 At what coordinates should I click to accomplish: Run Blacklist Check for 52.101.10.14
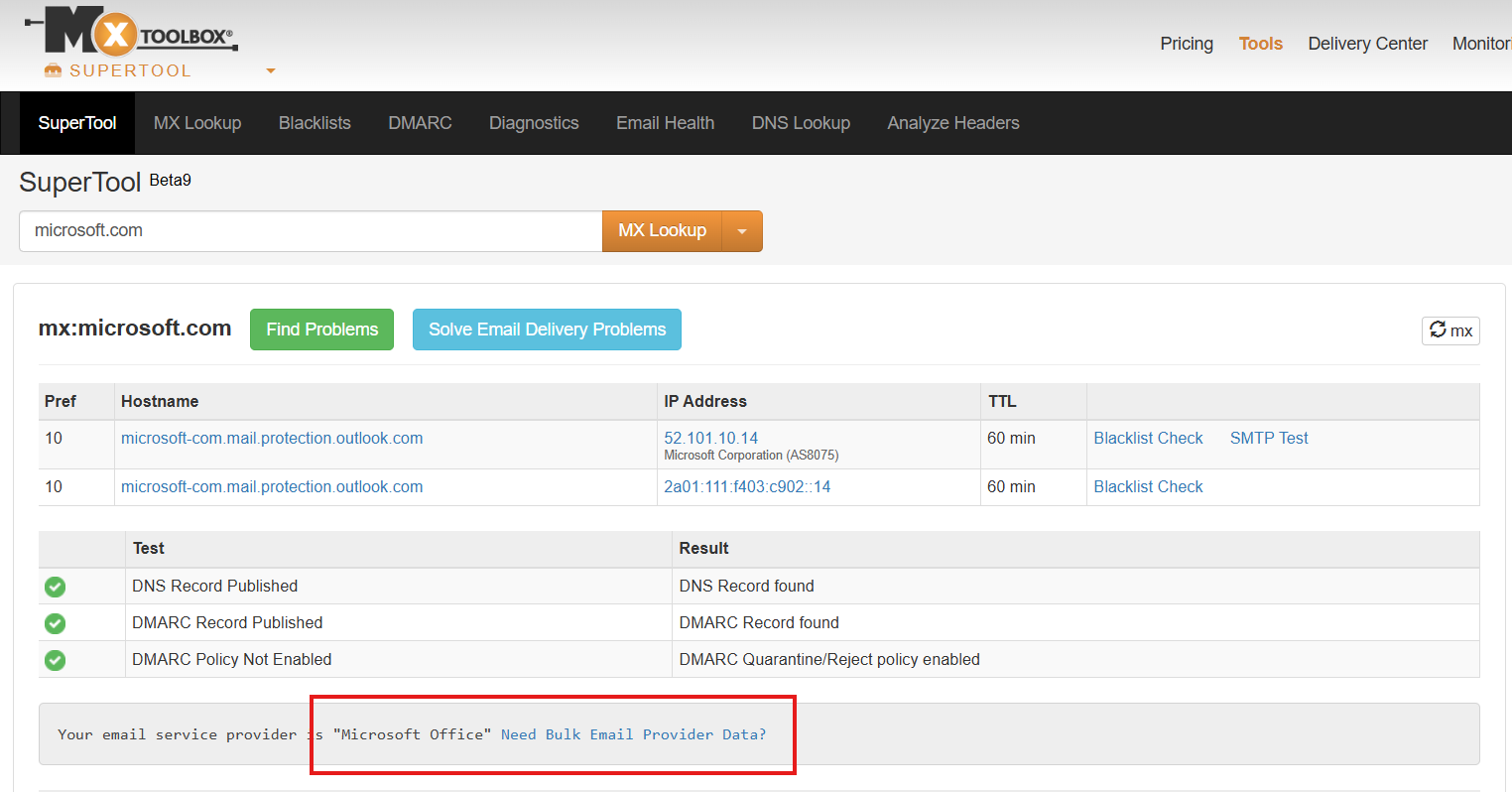coord(1148,438)
